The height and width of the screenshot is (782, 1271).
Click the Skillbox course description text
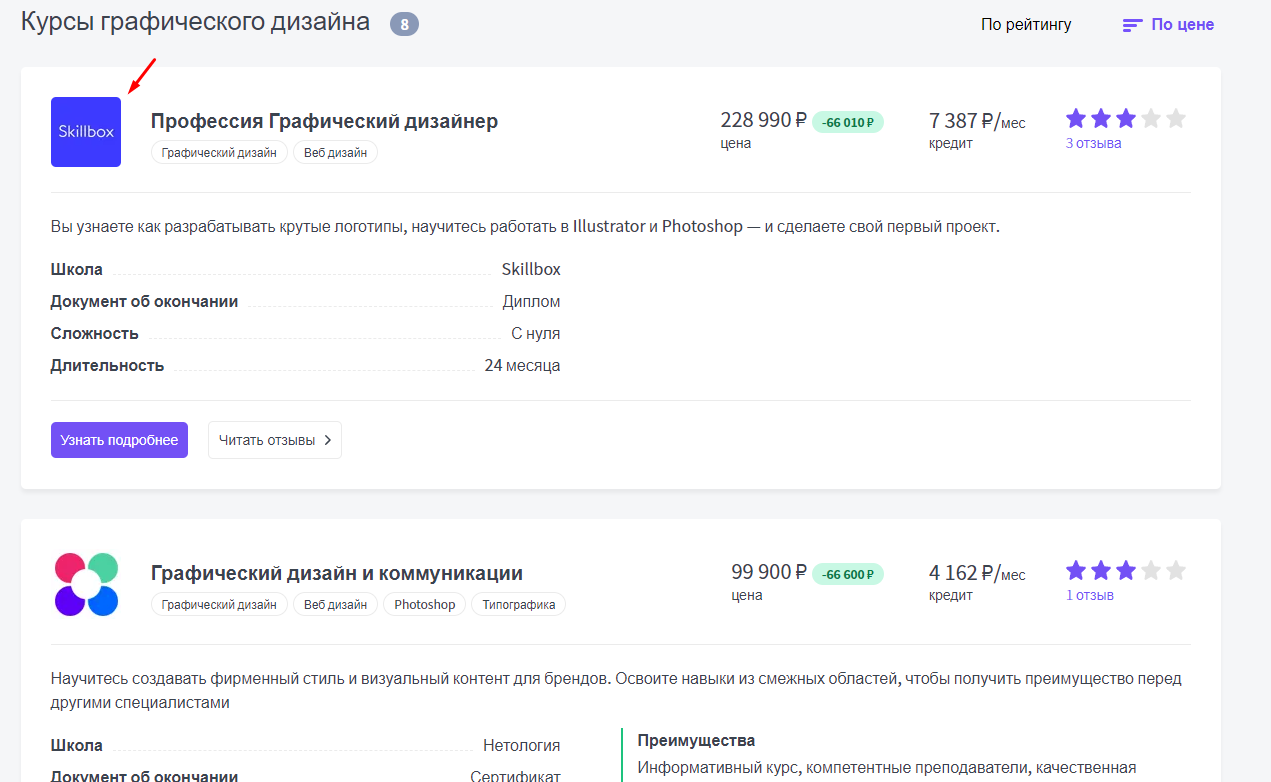(x=525, y=227)
